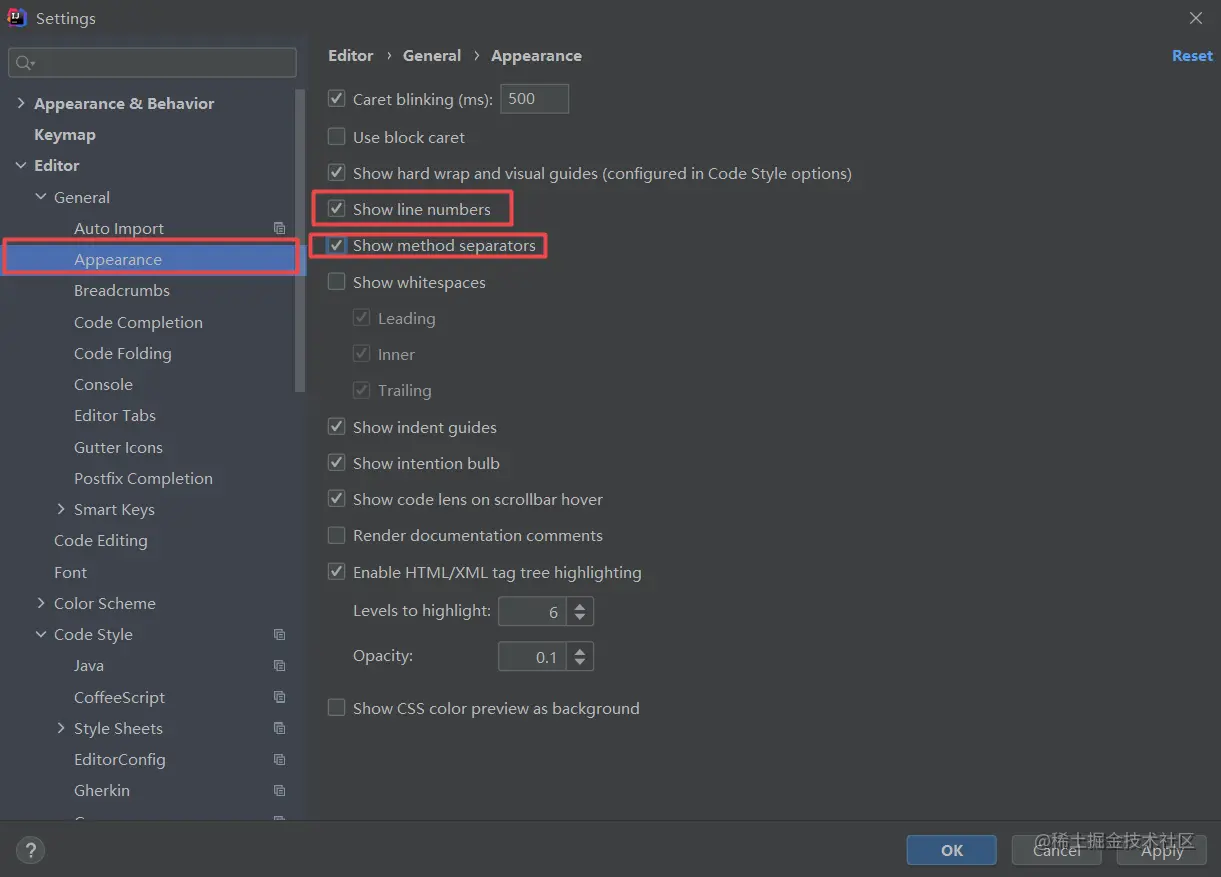Open CoffeeScript code style settings
Viewport: 1221px width, 877px height.
click(x=119, y=697)
